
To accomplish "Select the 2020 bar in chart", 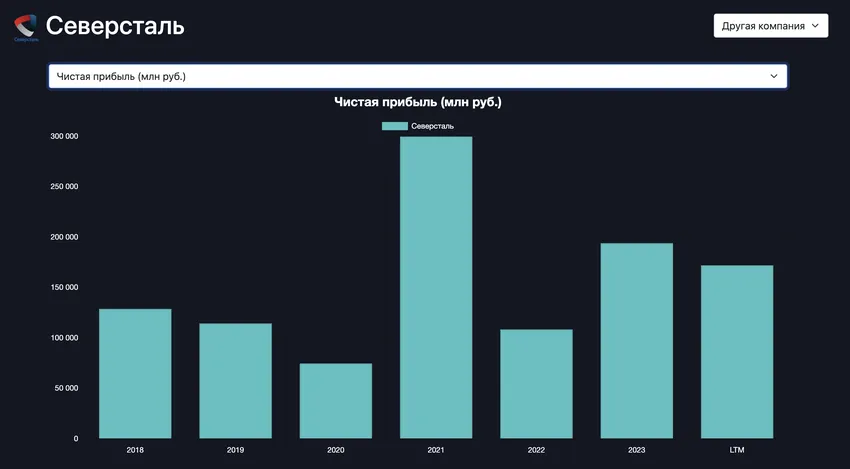I will pyautogui.click(x=336, y=401).
